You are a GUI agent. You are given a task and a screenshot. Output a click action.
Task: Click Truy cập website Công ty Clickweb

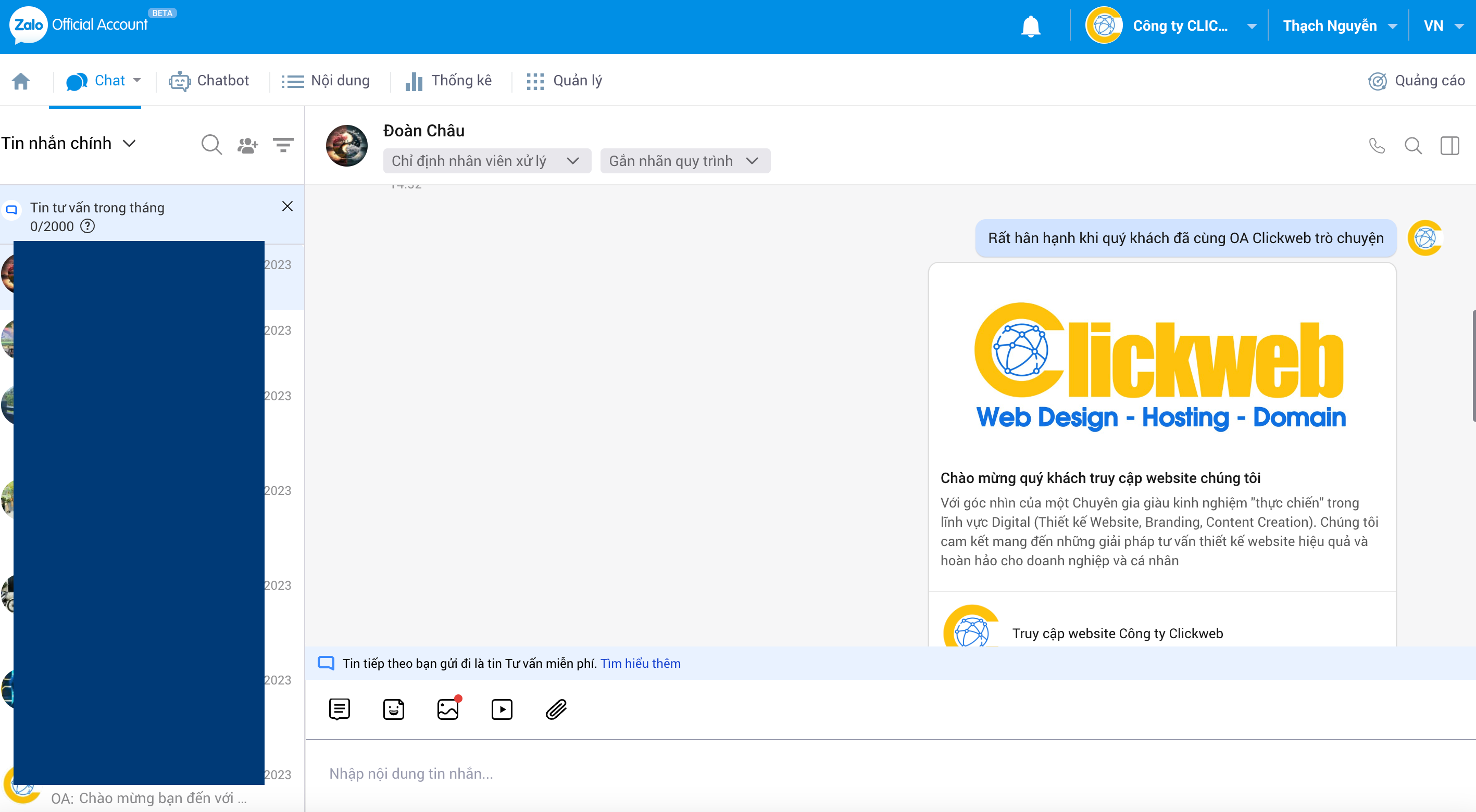click(1117, 633)
